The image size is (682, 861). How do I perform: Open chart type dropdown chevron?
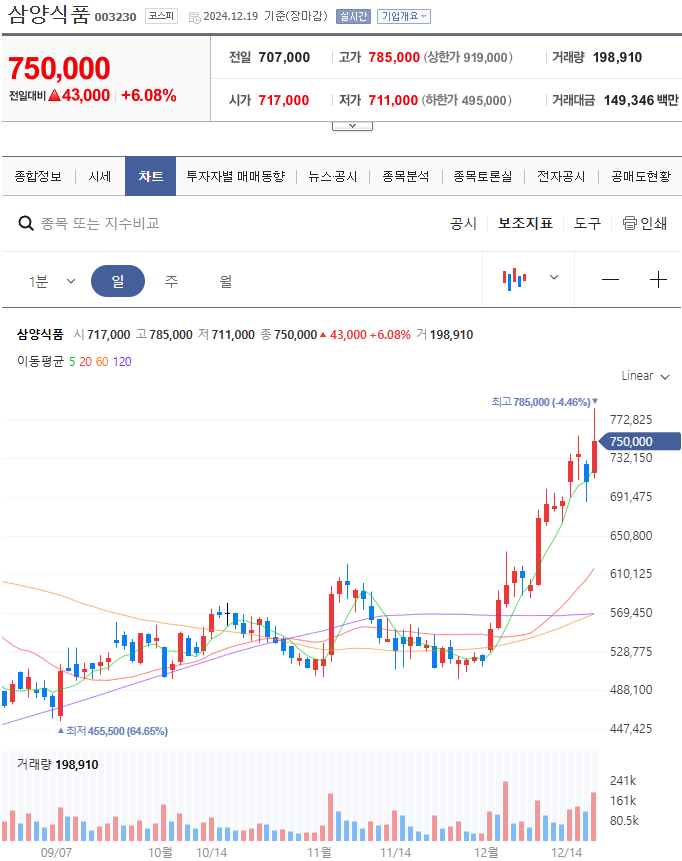click(x=554, y=277)
